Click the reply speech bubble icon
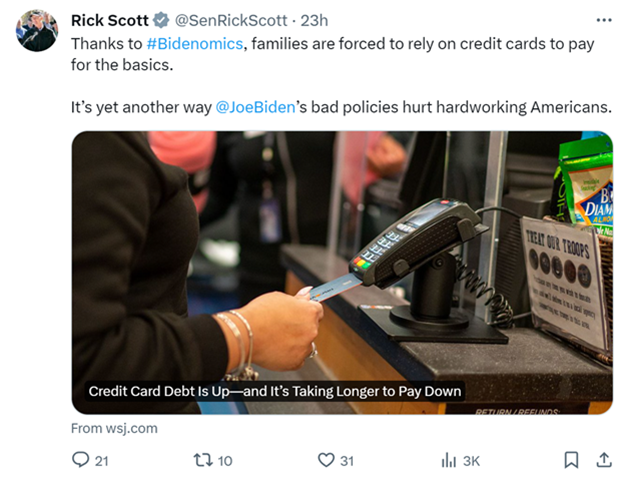Screen dimensions: 626x480 click(x=81, y=460)
